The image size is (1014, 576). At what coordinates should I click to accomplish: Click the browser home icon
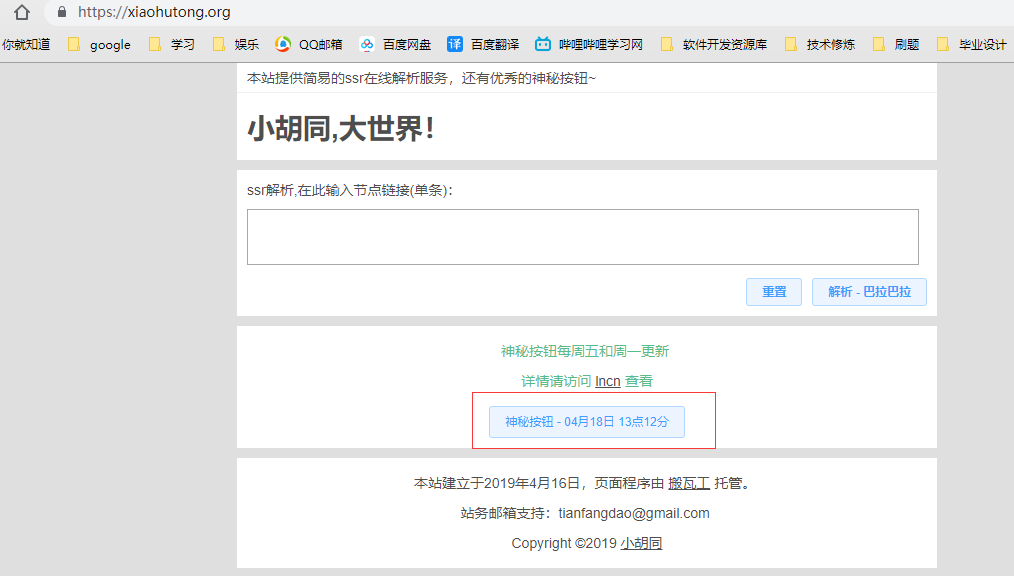click(22, 13)
